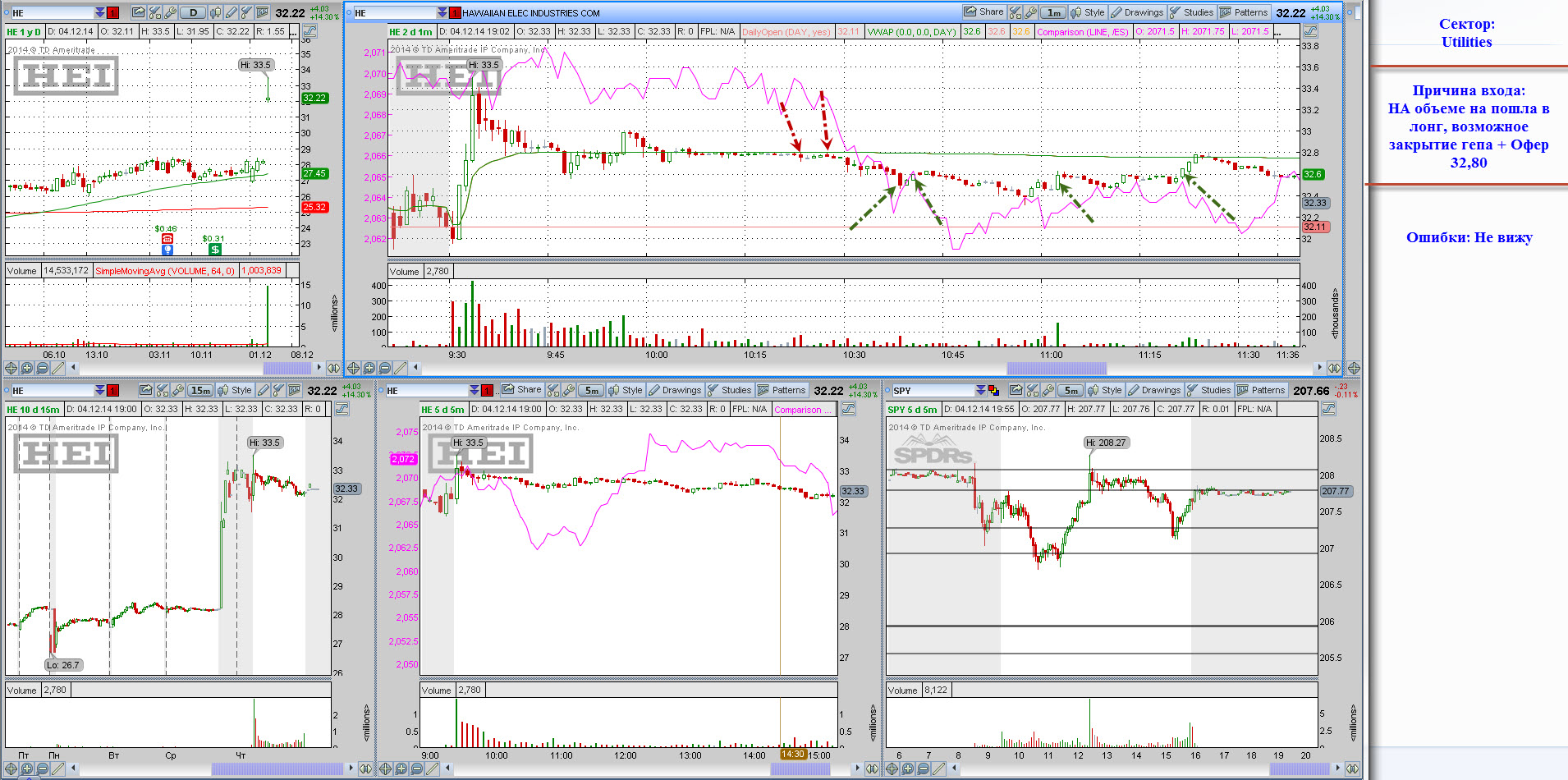Expand symbol dropdown arrow on 1m HE chart
The width and height of the screenshot is (1568, 780).
pos(442,12)
